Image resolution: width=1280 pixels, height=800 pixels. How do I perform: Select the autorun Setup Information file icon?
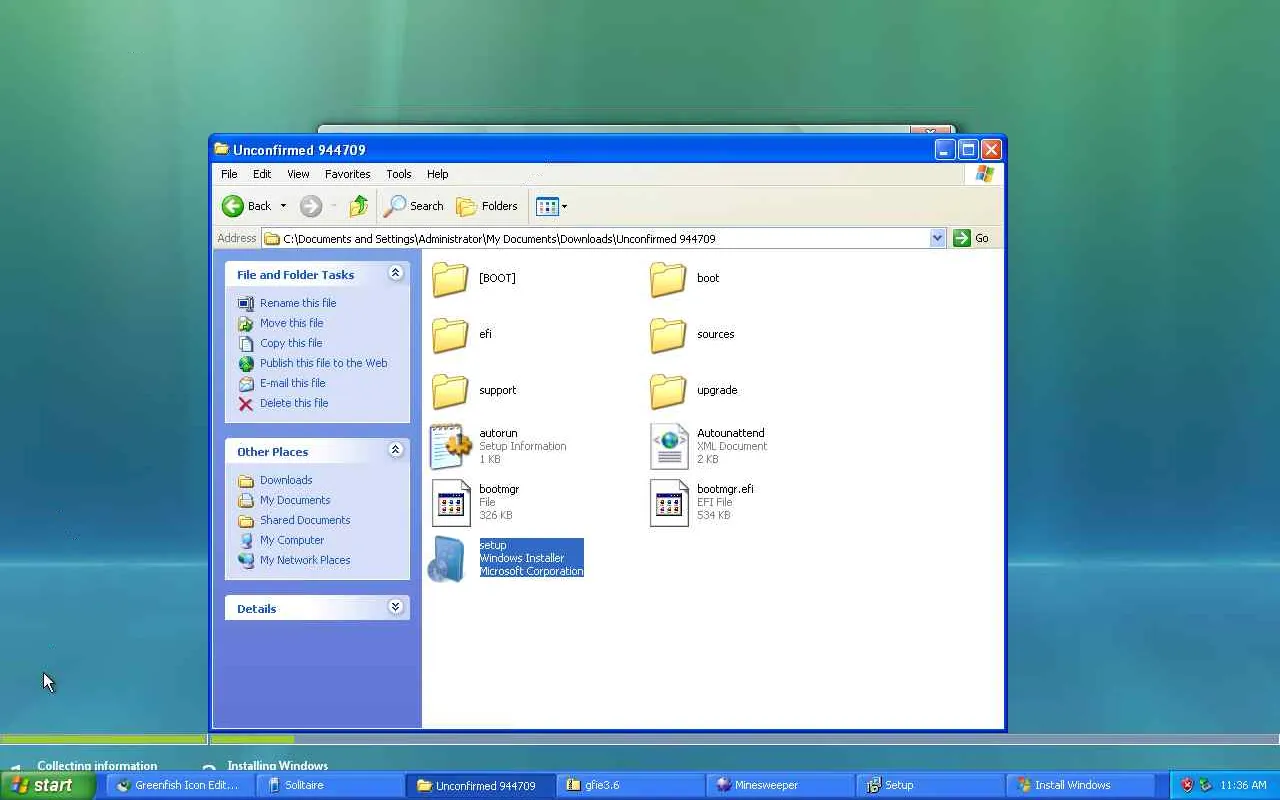pyautogui.click(x=450, y=446)
